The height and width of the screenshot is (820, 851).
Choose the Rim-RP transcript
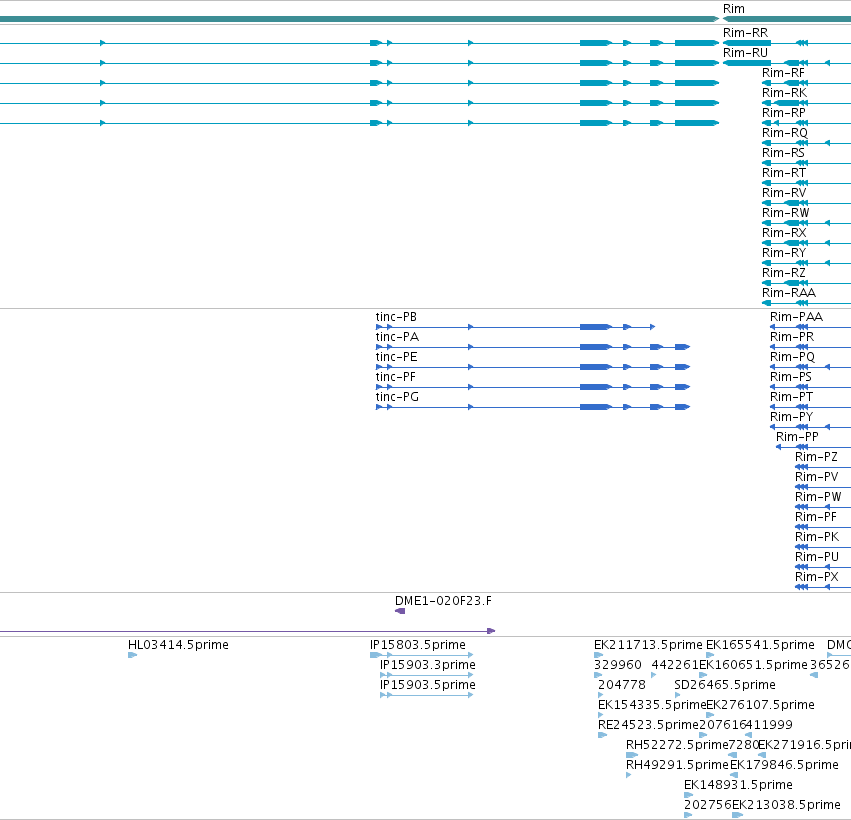pos(784,113)
